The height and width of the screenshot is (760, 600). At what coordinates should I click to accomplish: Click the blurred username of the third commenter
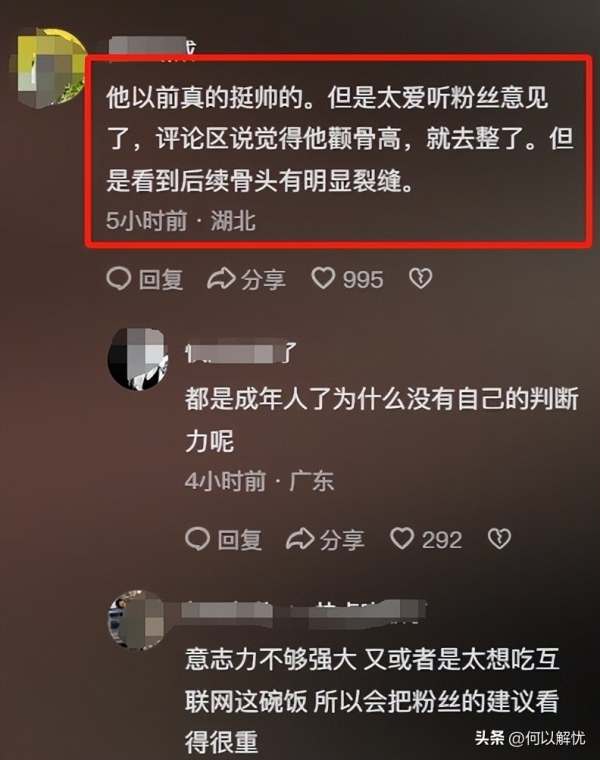pyautogui.click(x=305, y=612)
